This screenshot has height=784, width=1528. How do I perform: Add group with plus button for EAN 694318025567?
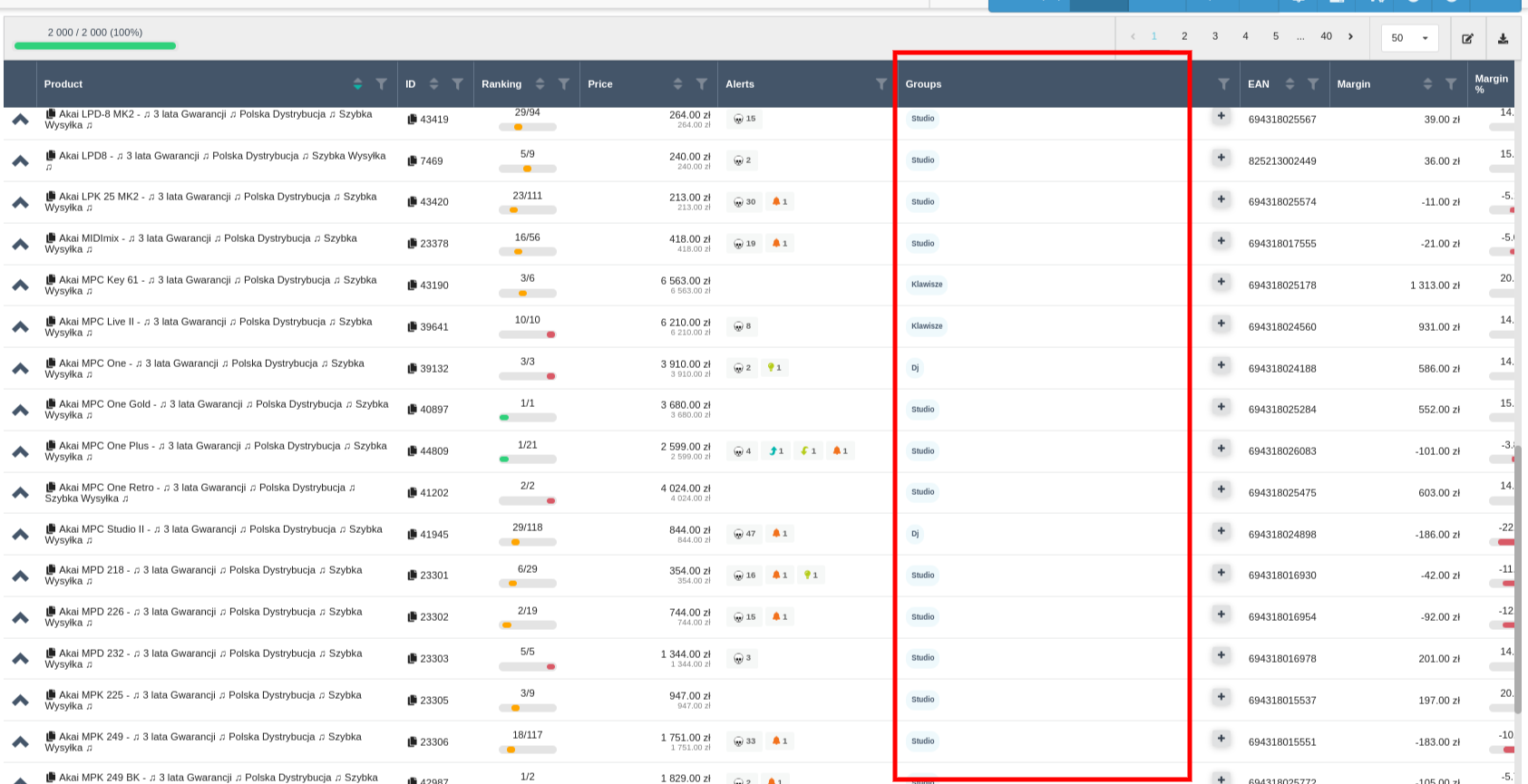pos(1221,116)
